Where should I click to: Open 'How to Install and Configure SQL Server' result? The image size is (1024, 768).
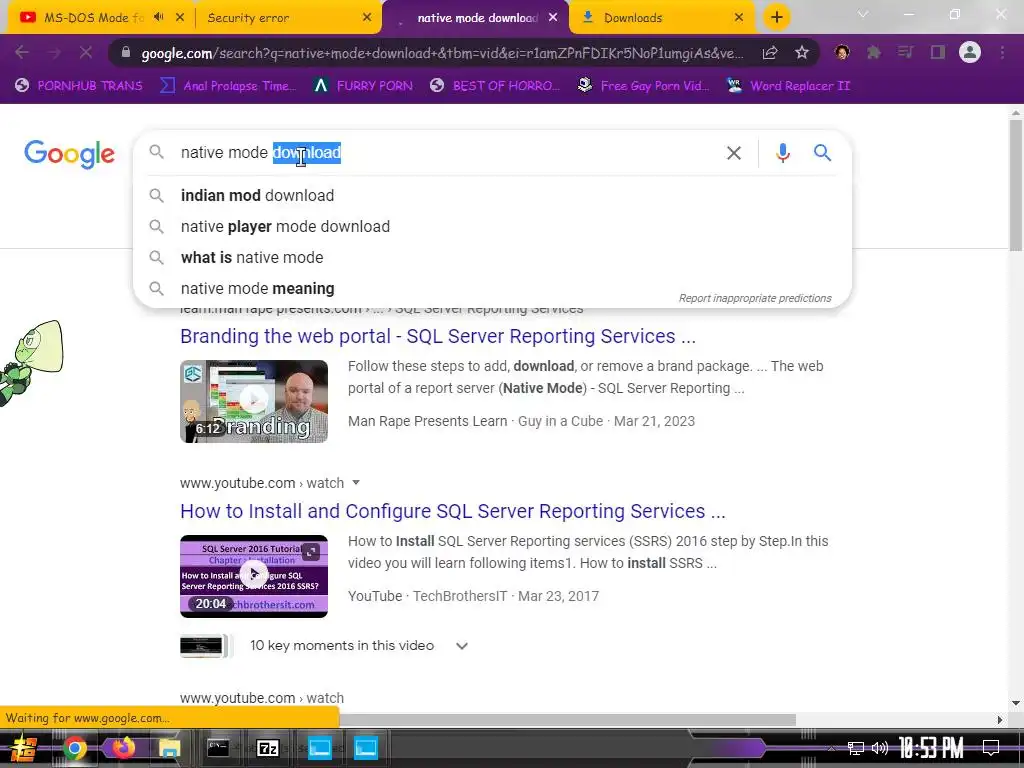click(453, 511)
